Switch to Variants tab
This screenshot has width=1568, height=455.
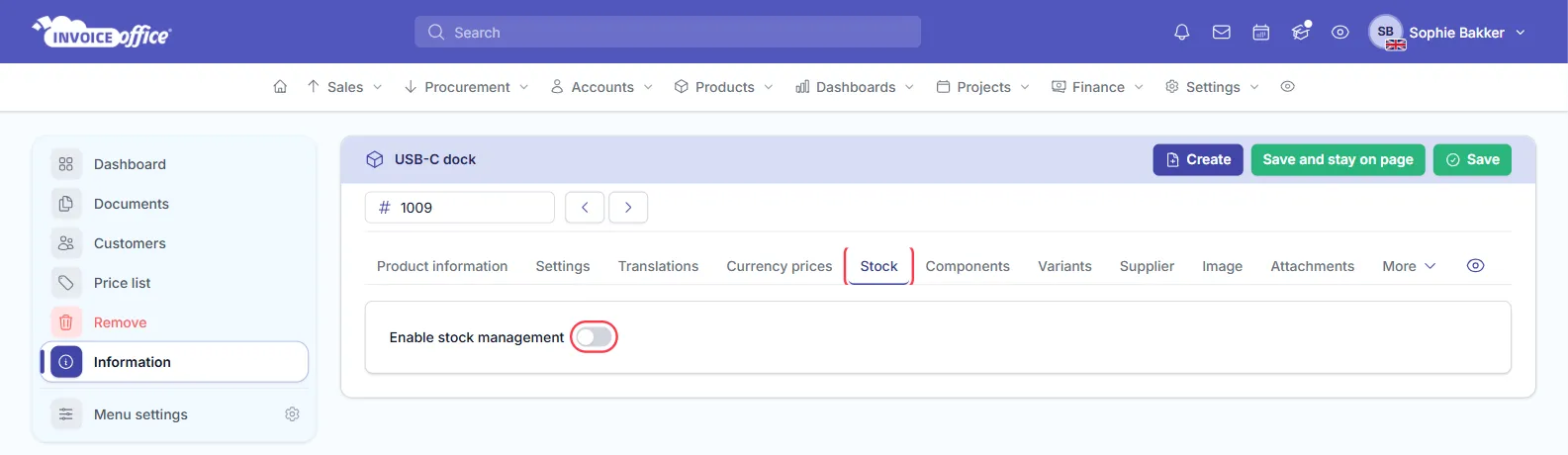coord(1064,266)
